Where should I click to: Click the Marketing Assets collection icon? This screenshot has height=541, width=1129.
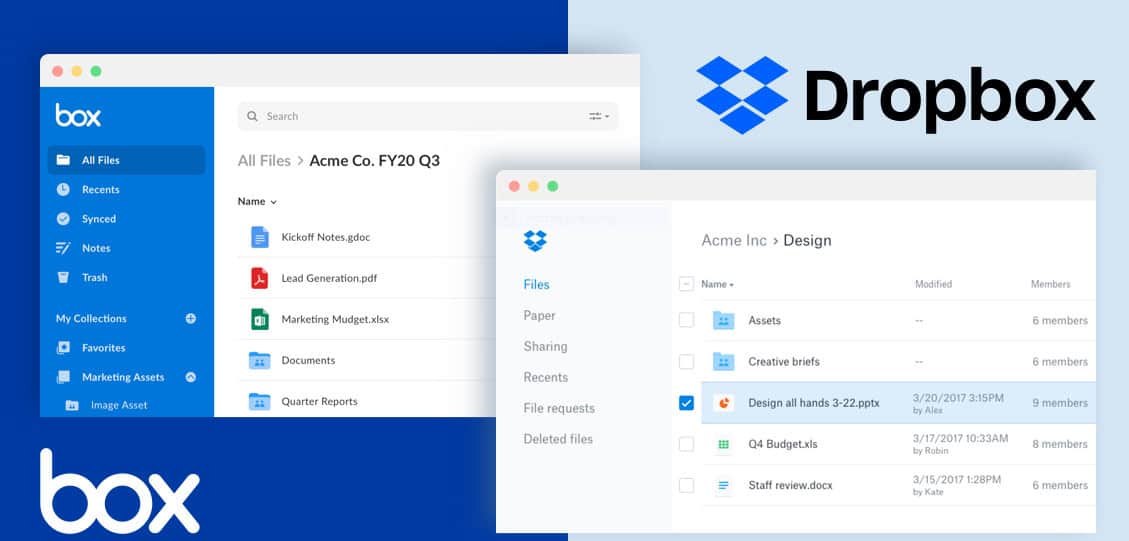coord(63,377)
